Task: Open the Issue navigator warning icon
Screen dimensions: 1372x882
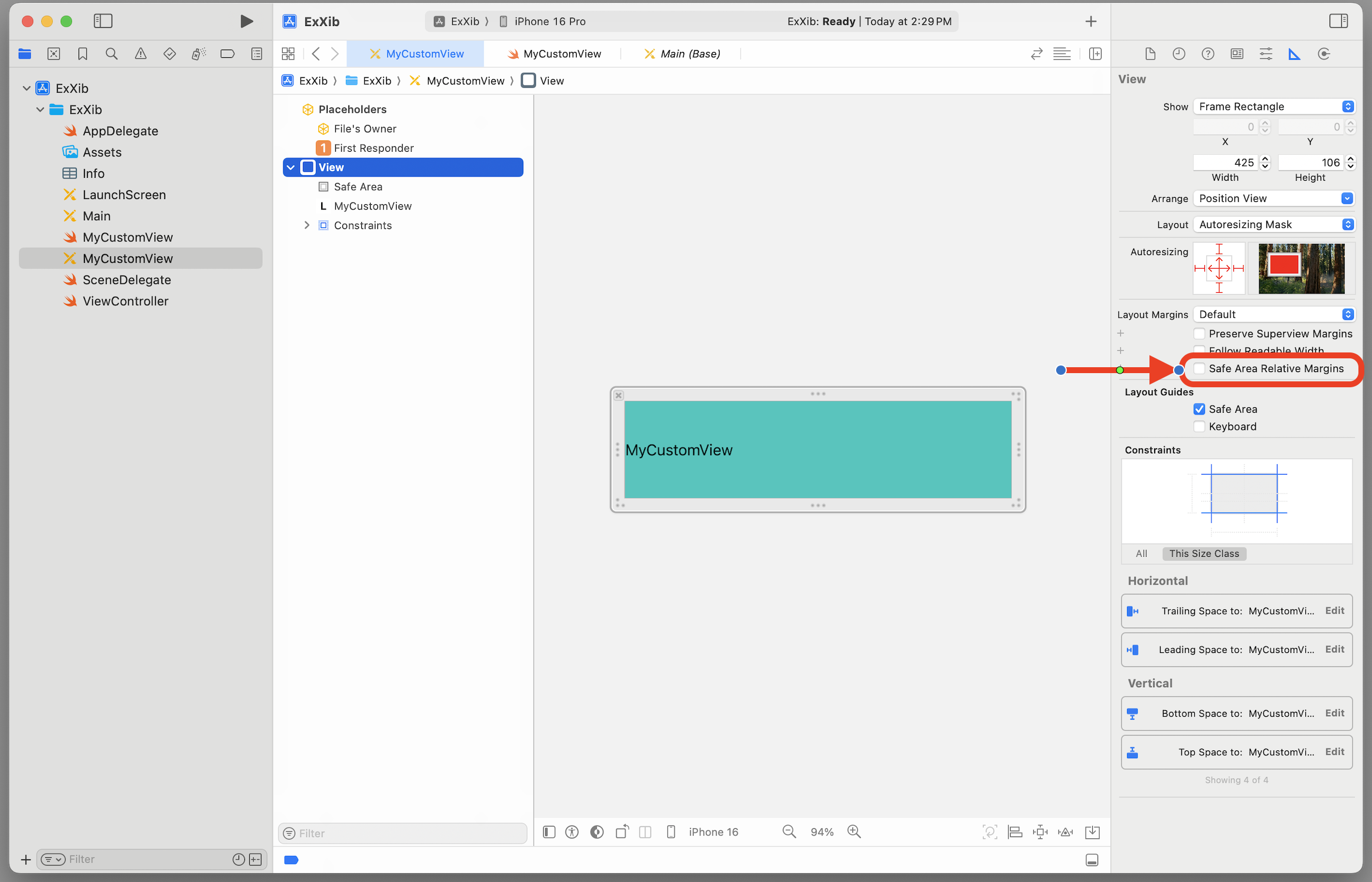Action: pos(141,54)
